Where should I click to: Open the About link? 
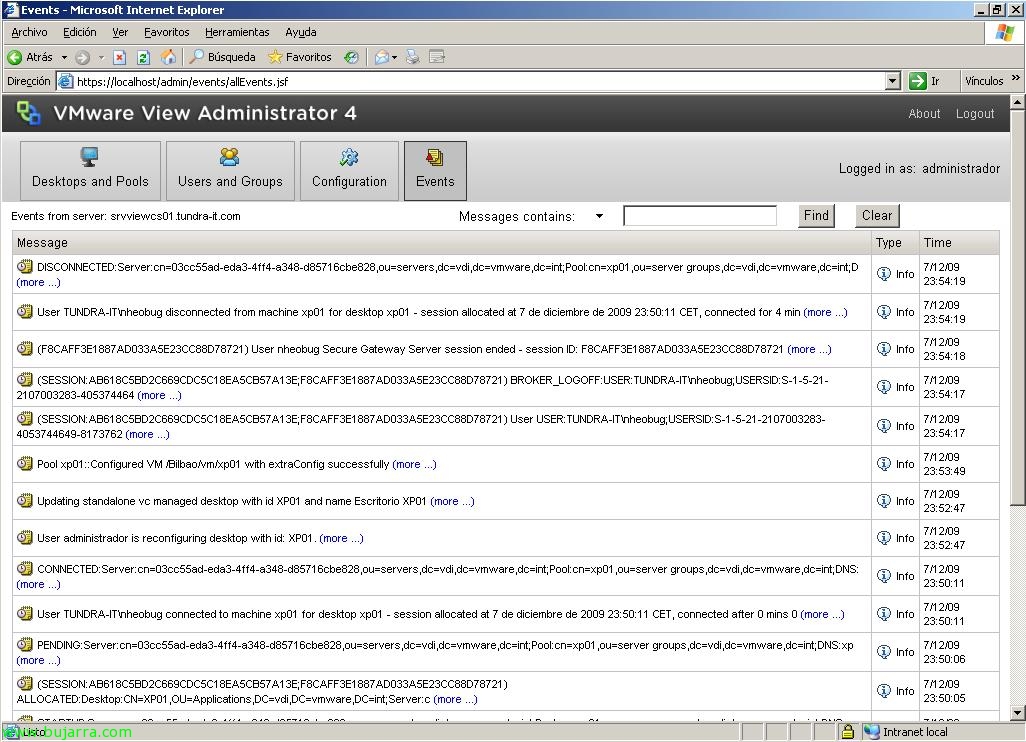pos(924,114)
